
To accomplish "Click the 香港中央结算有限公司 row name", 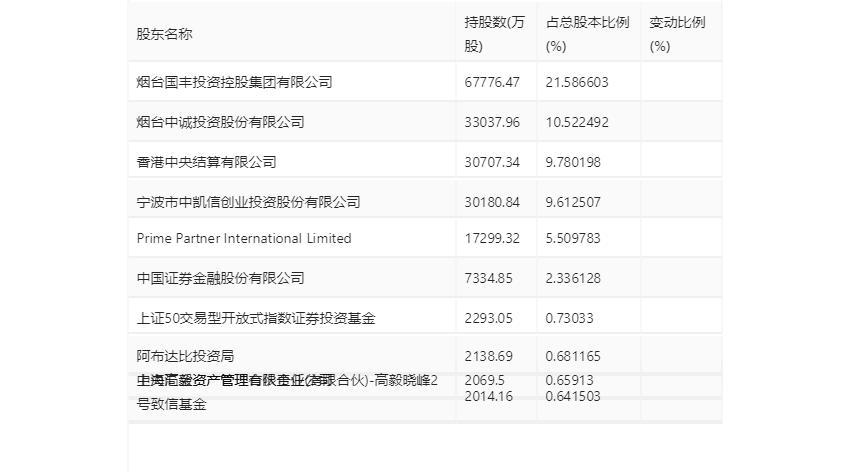I will [x=206, y=161].
